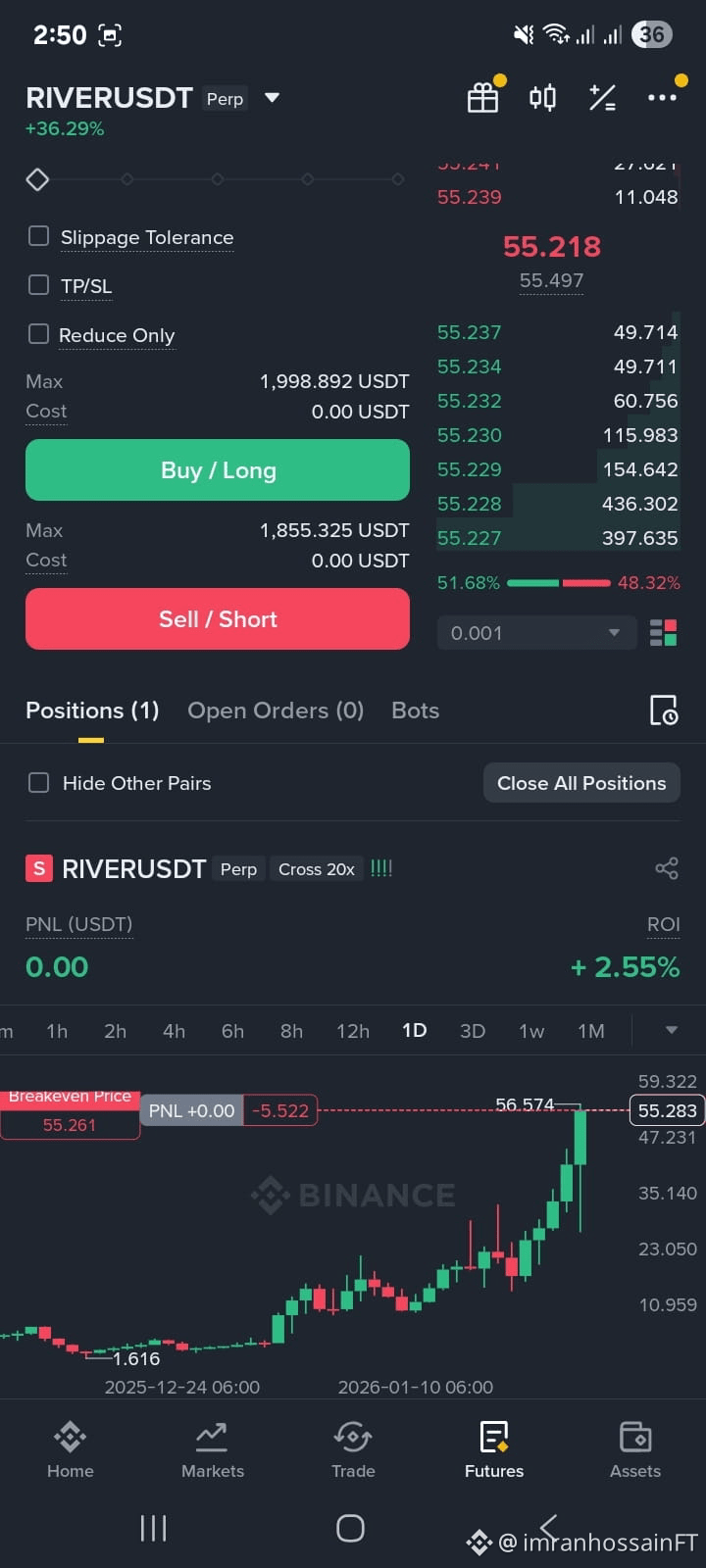This screenshot has width=706, height=1568.
Task: Share the RIVERUSDT position
Action: coord(667,868)
